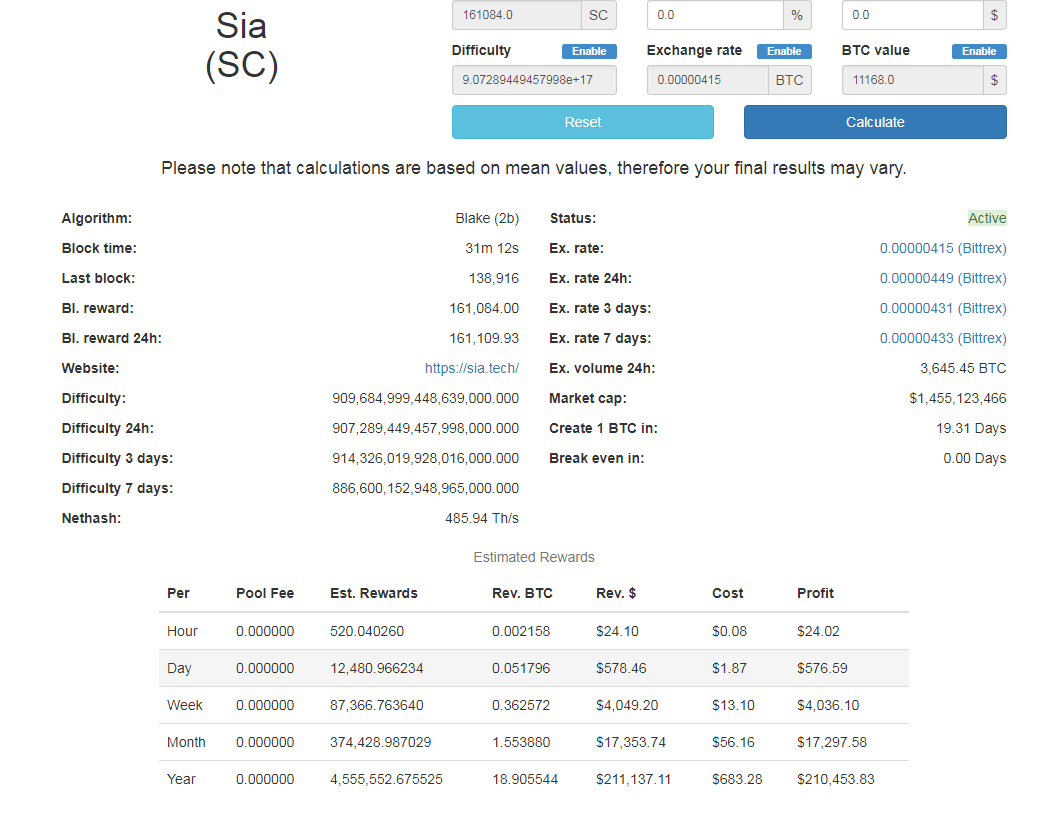The image size is (1050, 814).
Task: Click the Hour row label
Action: 182,631
